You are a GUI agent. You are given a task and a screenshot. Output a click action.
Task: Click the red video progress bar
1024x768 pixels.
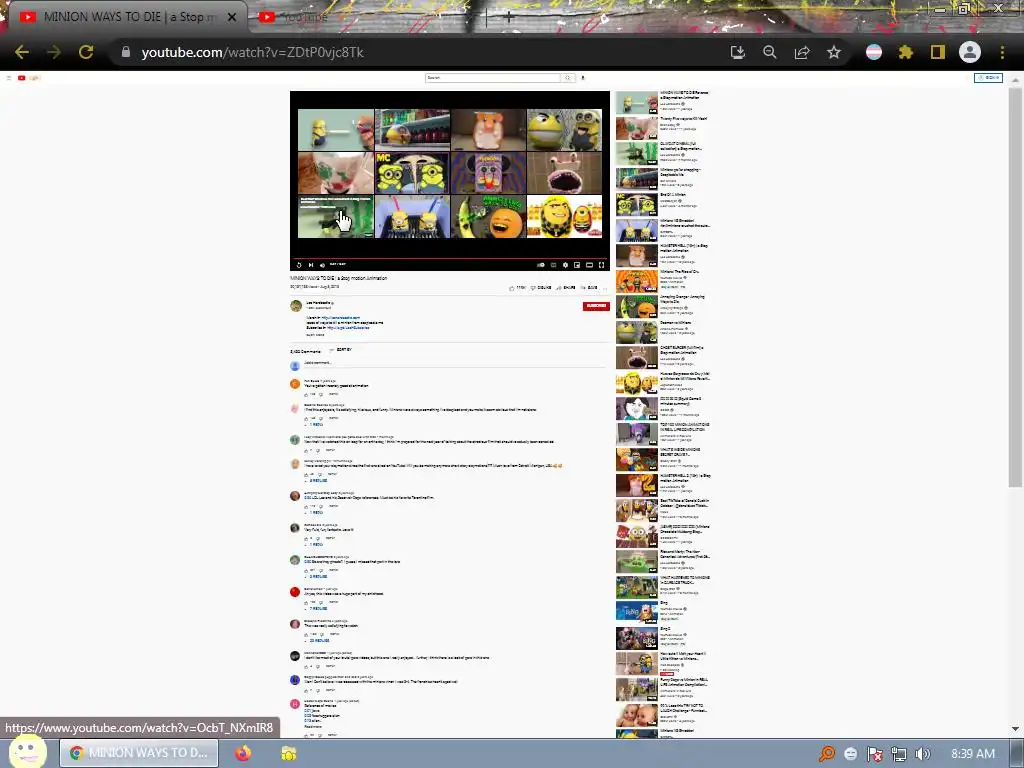point(450,258)
